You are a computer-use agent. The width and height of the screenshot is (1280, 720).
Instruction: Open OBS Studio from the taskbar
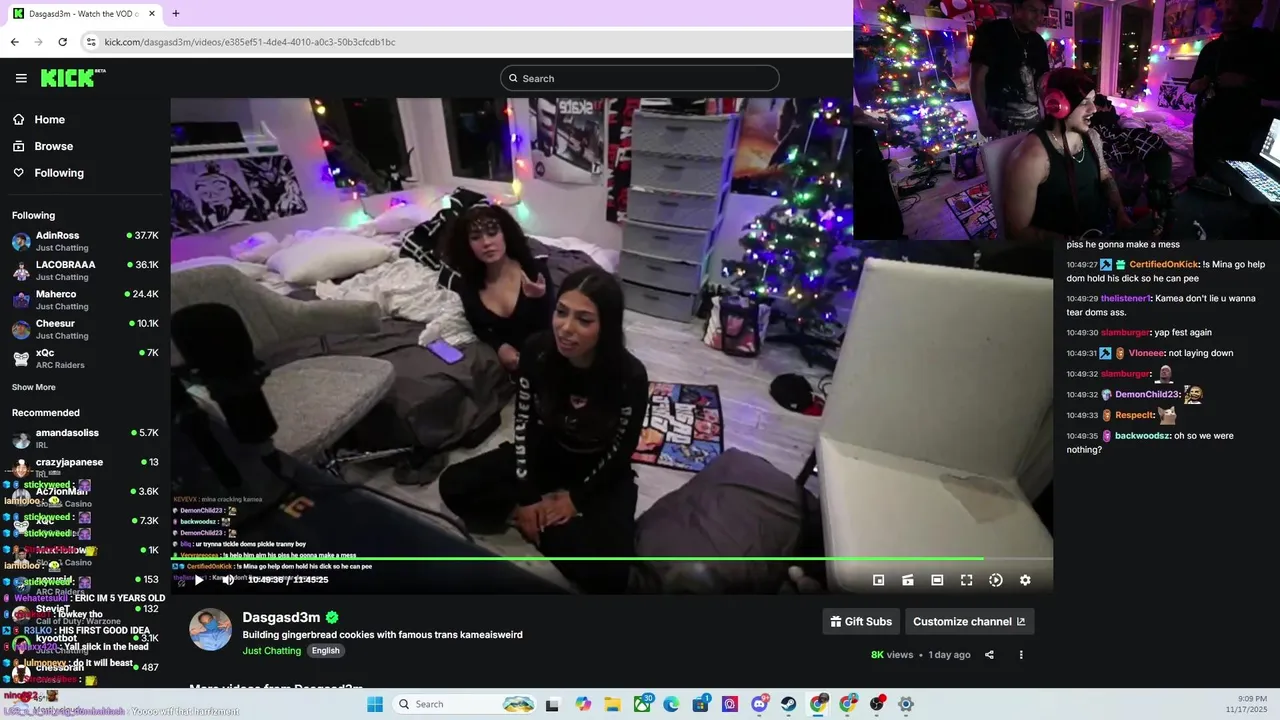tap(877, 704)
